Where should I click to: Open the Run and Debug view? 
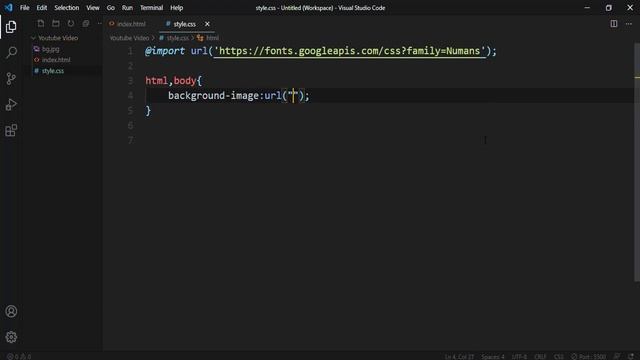(11, 104)
